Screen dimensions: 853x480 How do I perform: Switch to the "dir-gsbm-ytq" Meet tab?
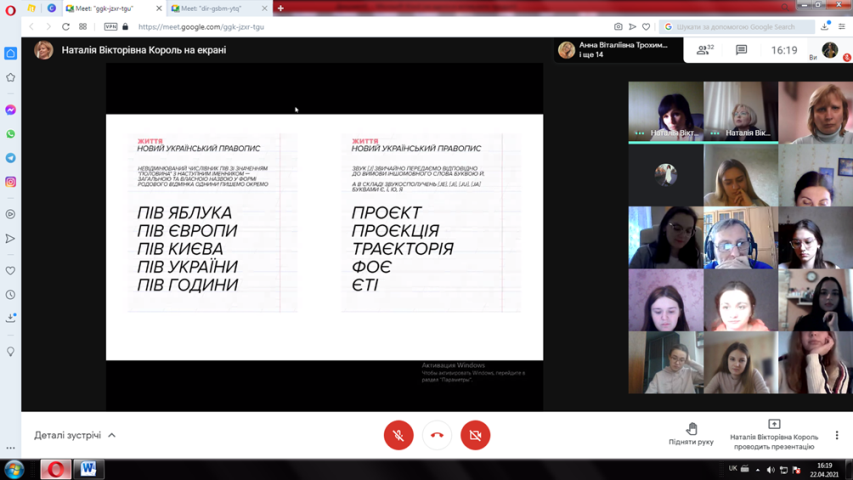coord(212,8)
